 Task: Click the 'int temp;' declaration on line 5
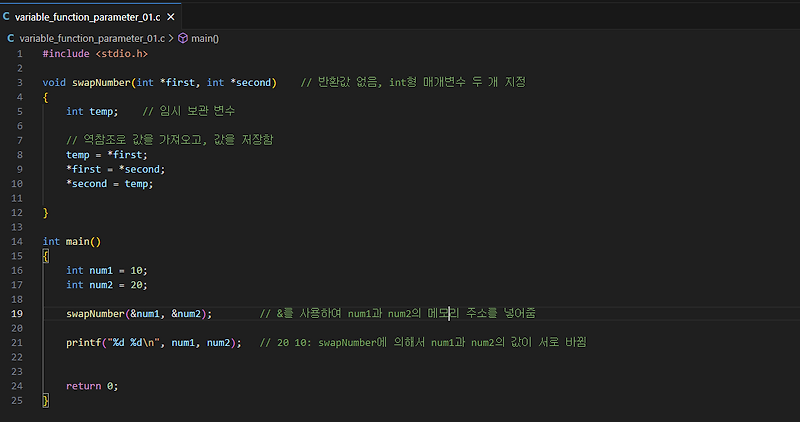tap(92, 111)
